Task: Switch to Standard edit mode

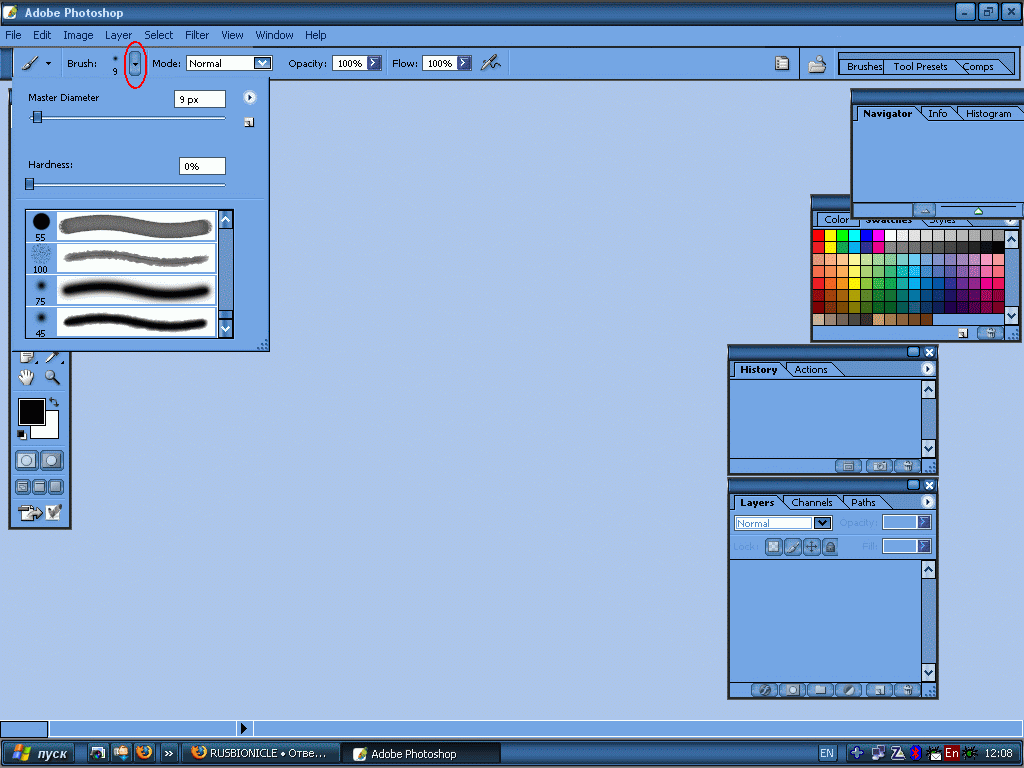Action: click(x=27, y=460)
